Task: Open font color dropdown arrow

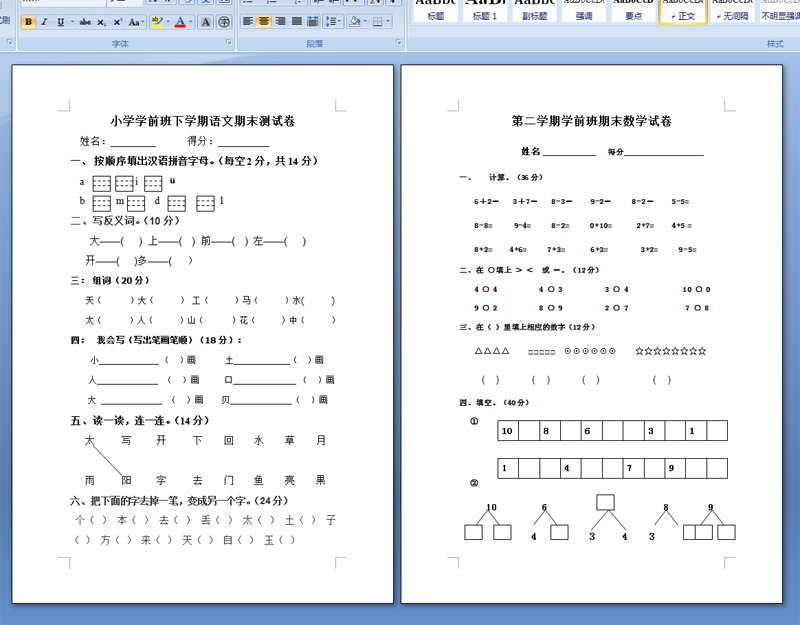Action: pos(191,22)
